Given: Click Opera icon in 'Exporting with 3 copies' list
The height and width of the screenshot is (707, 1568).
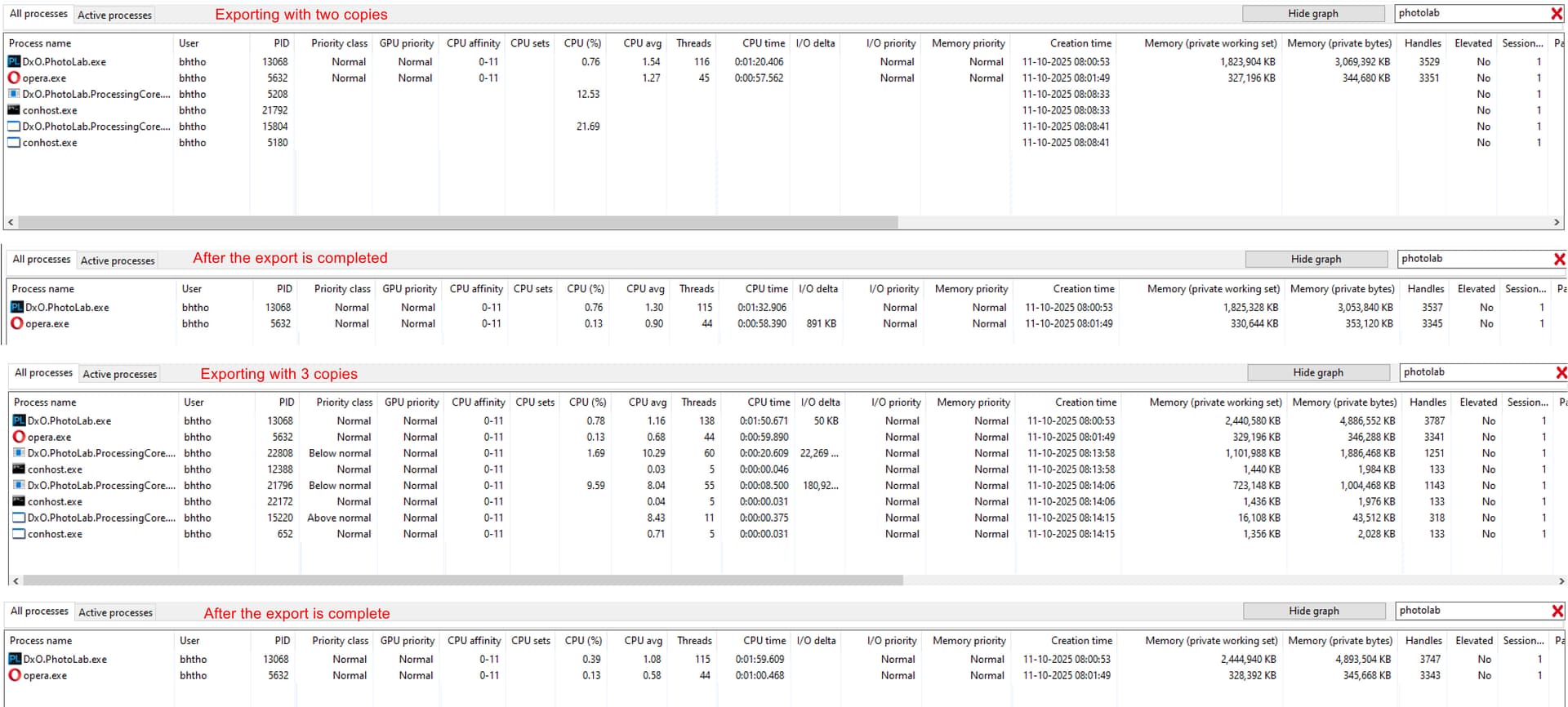Looking at the screenshot, I should (x=19, y=437).
